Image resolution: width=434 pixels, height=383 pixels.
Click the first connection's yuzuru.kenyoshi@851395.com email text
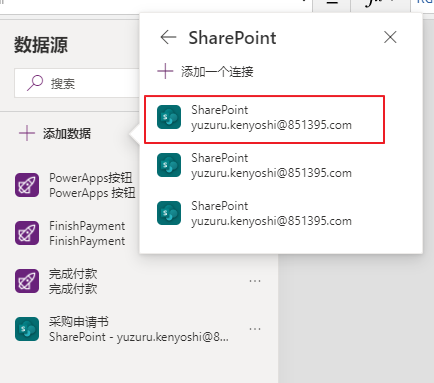[x=271, y=125]
